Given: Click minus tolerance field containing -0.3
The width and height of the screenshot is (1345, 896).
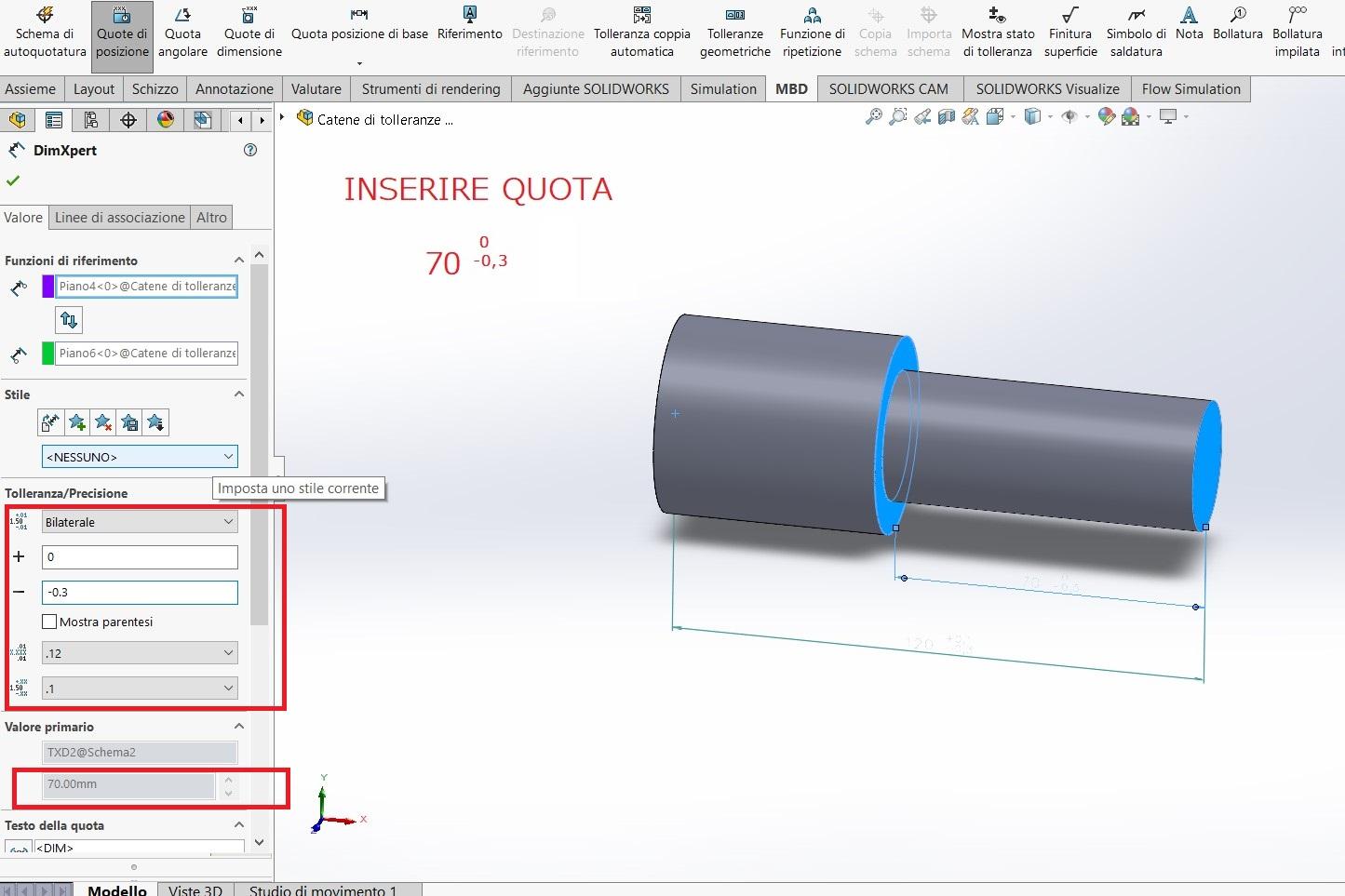Looking at the screenshot, I should (140, 593).
